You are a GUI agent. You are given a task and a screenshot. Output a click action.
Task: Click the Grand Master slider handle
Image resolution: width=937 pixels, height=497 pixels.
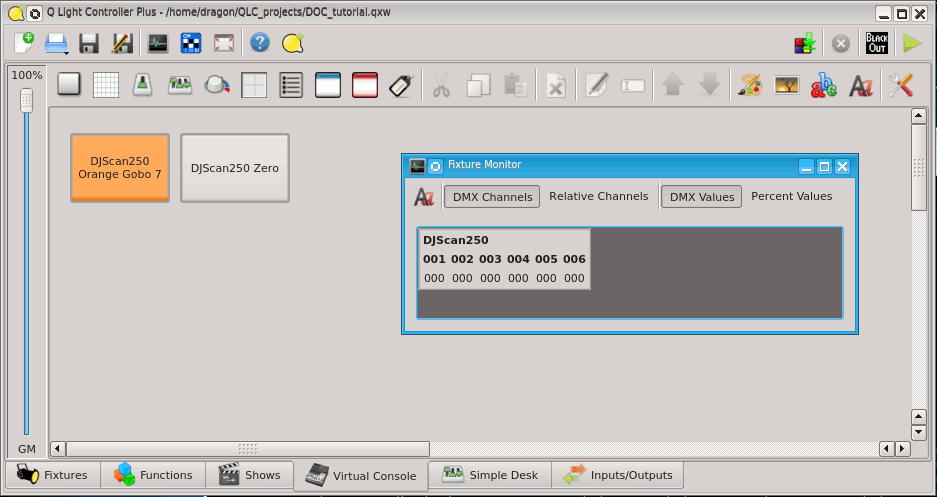click(x=26, y=100)
